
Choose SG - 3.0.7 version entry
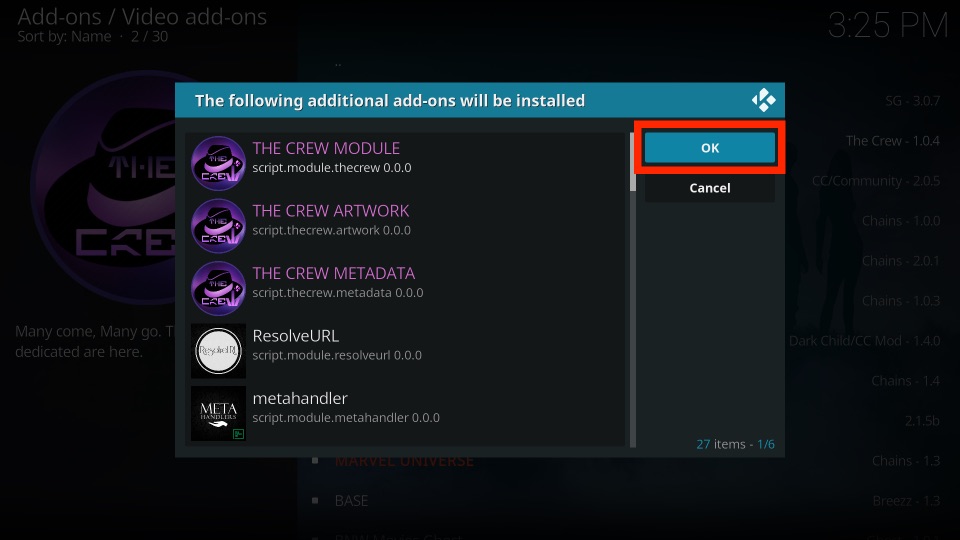912,101
